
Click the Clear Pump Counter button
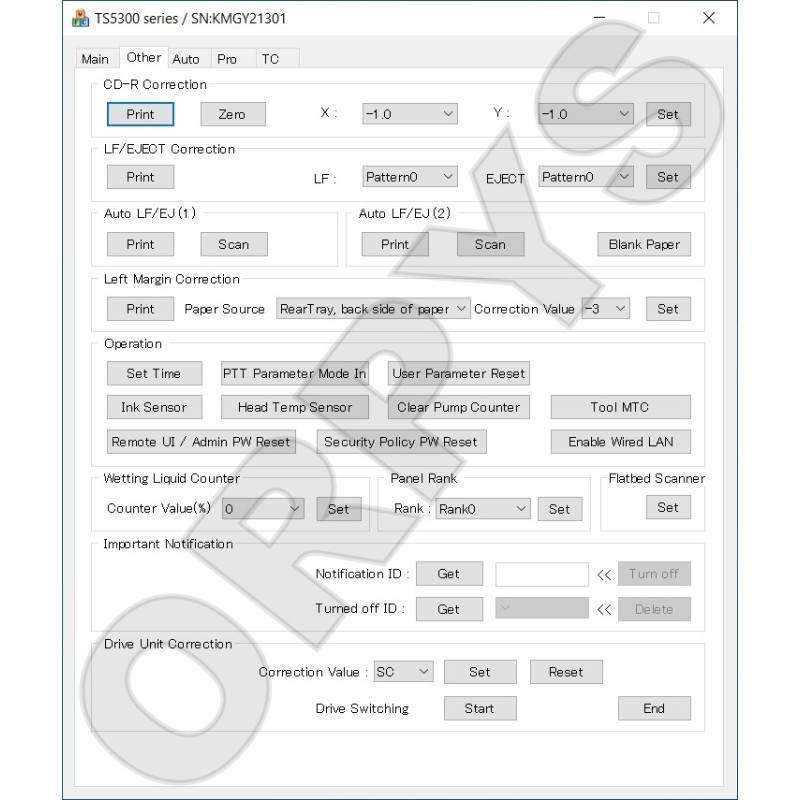[458, 407]
